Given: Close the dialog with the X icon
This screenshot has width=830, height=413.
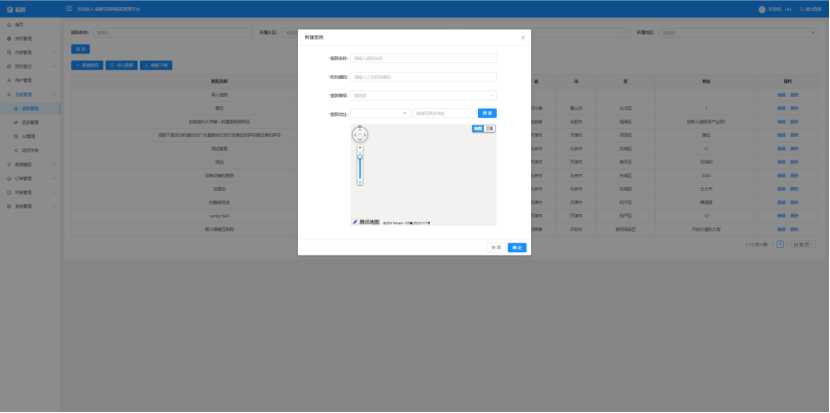Looking at the screenshot, I should tap(523, 37).
